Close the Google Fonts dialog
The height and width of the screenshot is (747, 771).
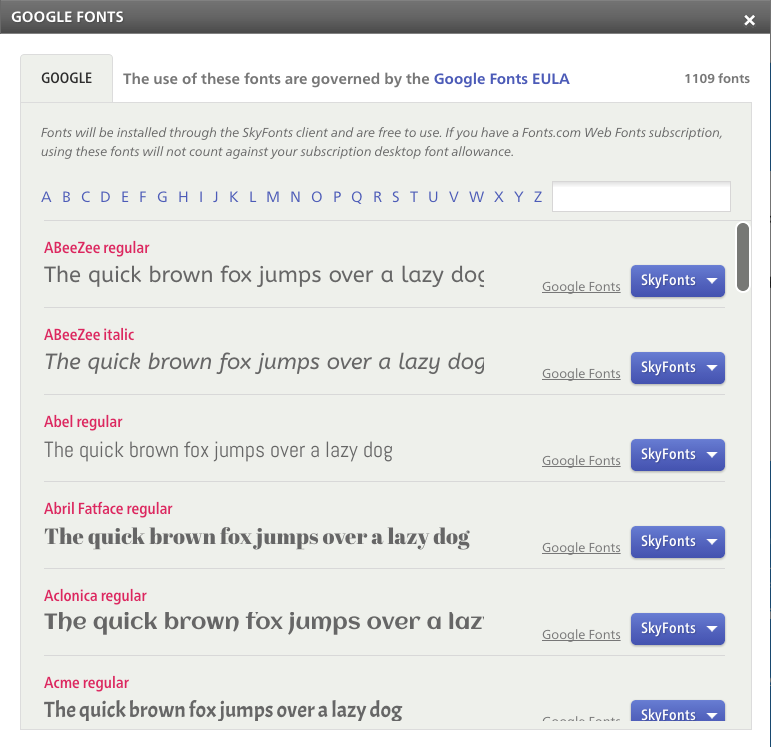[749, 20]
